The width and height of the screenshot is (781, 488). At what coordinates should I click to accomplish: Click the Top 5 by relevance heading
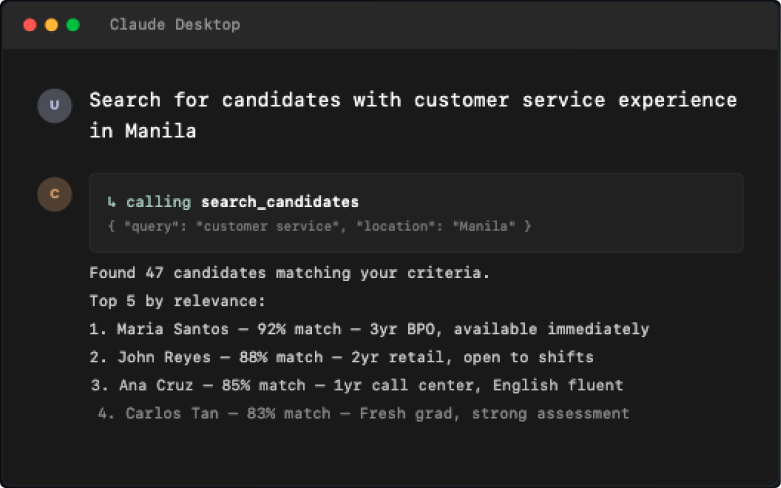pos(177,301)
